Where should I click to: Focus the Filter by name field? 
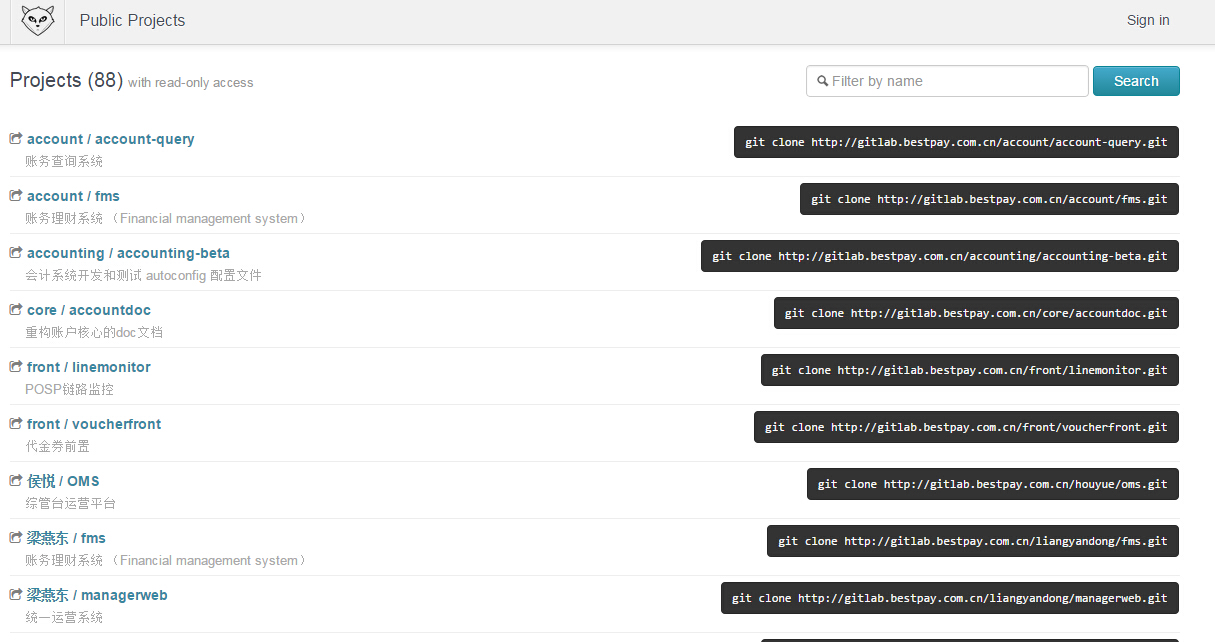(947, 81)
